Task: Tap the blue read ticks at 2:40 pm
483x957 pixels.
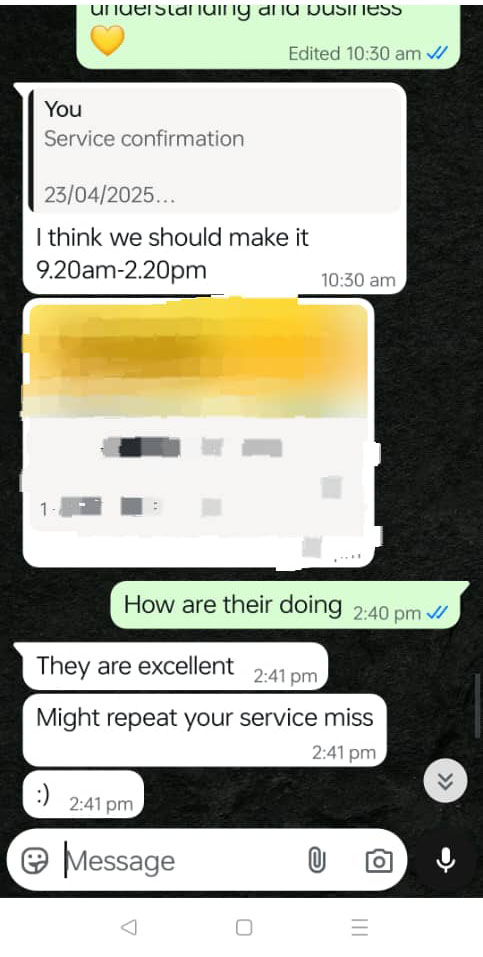Action: 438,613
